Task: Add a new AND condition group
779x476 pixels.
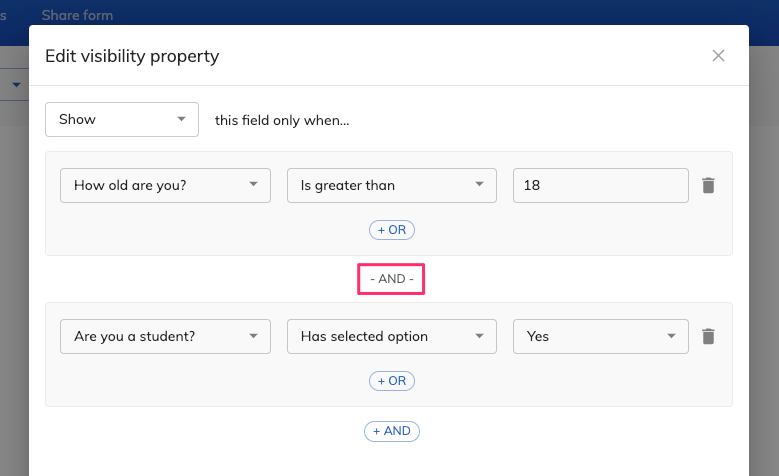Action: (x=391, y=431)
